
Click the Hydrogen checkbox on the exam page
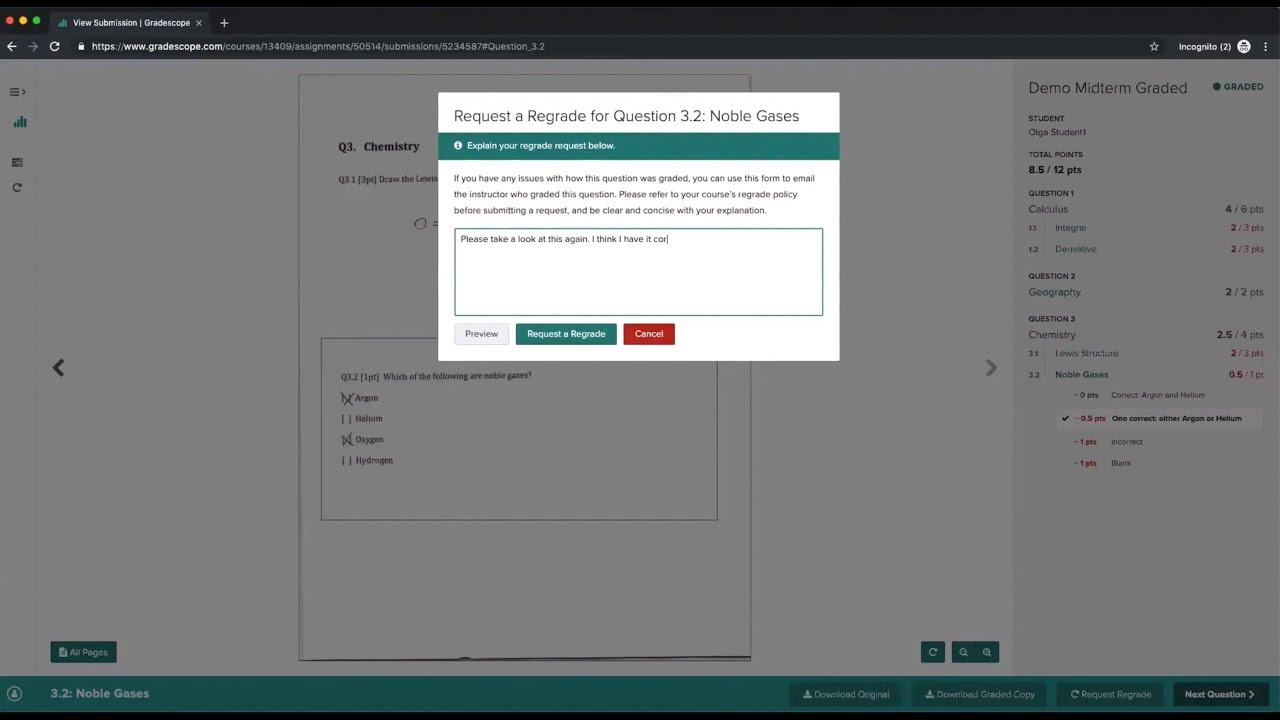347,461
